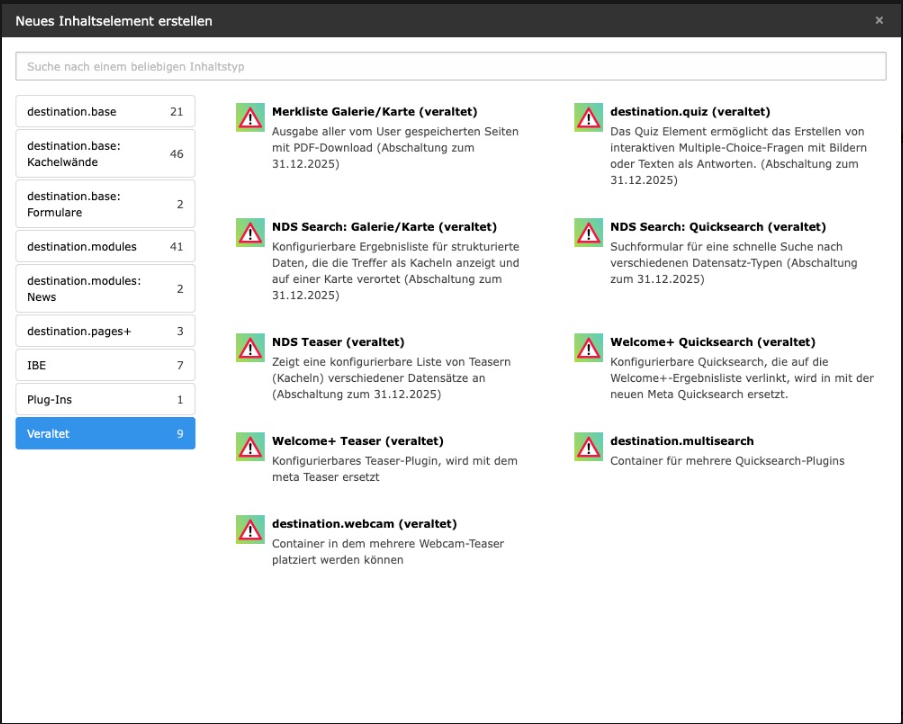Select the IBE category tab
The image size is (903, 724).
105,365
